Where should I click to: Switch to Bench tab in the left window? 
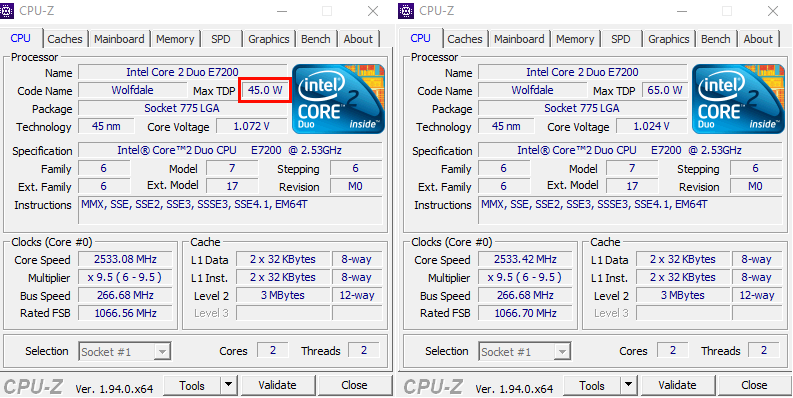(x=316, y=39)
